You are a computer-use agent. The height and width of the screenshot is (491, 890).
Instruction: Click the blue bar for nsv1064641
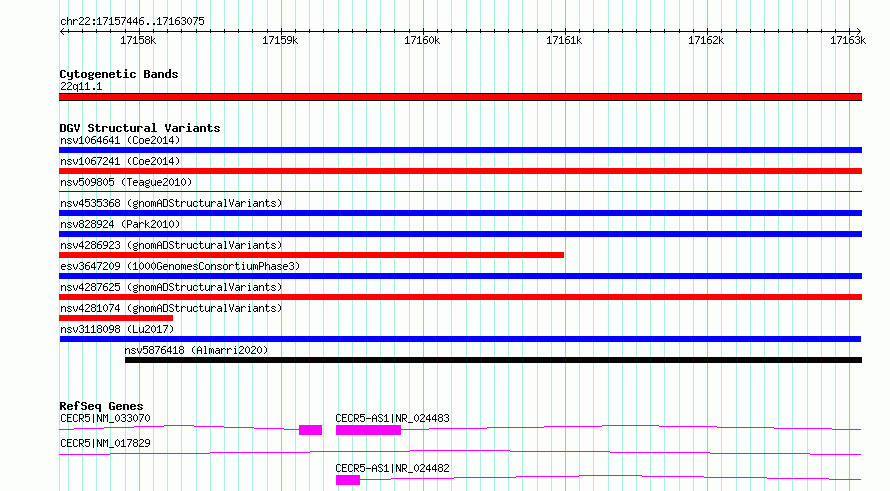(x=460, y=150)
